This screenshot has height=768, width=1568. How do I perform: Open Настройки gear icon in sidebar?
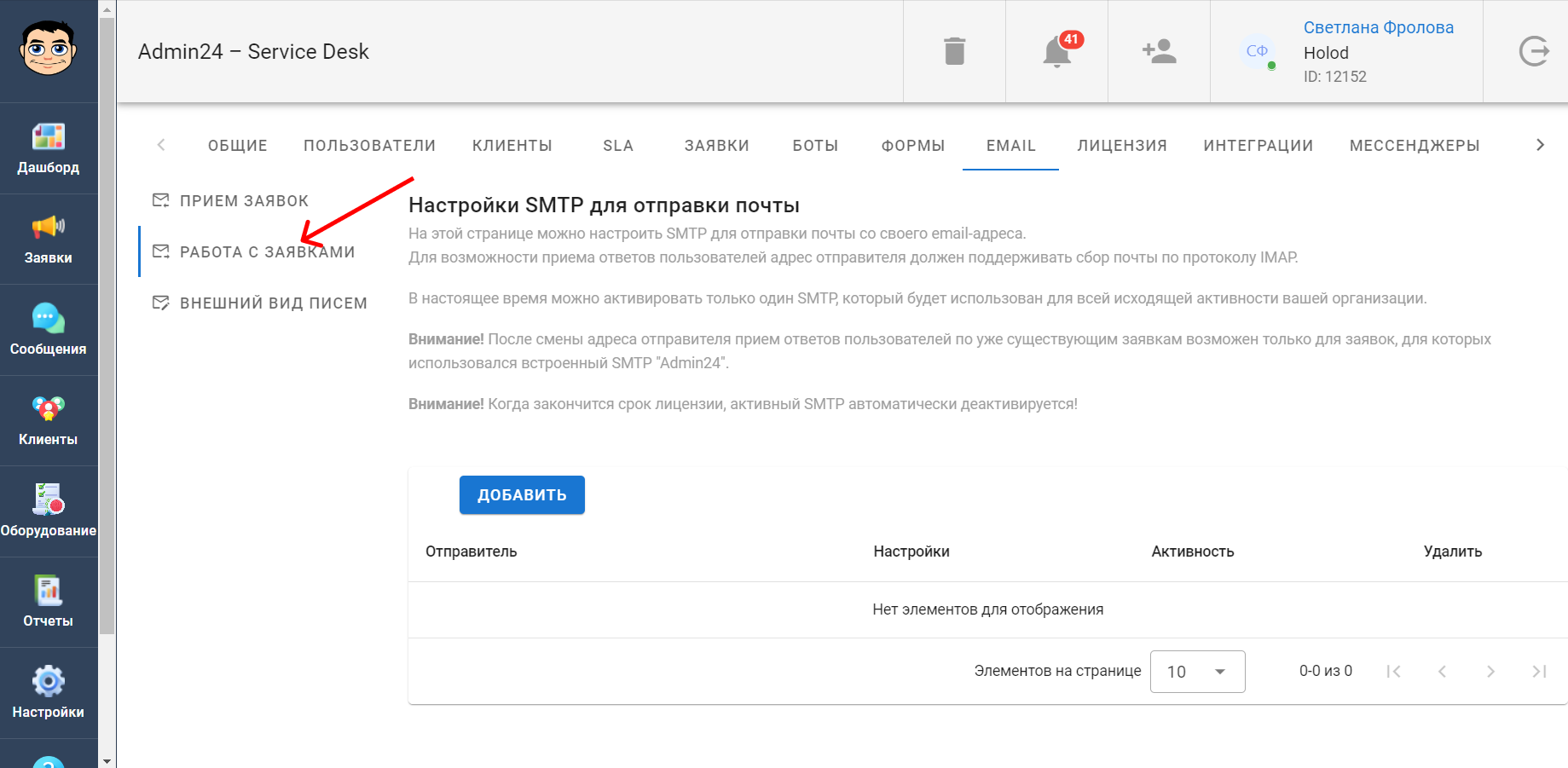(x=49, y=680)
